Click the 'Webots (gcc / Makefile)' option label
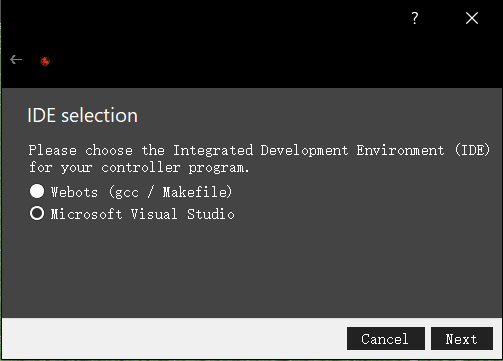The image size is (503, 361). (x=141, y=192)
